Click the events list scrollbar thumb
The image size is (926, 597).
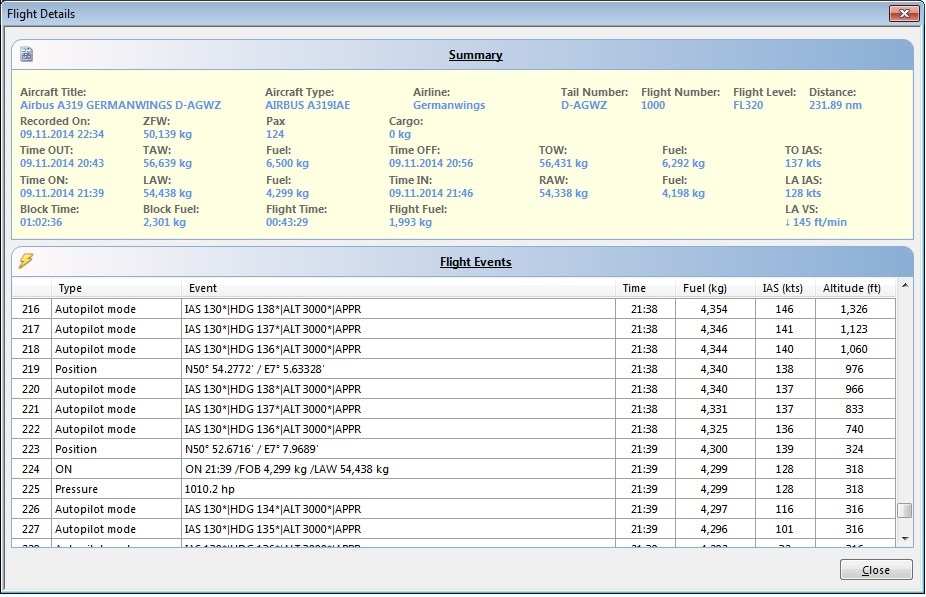click(x=904, y=511)
